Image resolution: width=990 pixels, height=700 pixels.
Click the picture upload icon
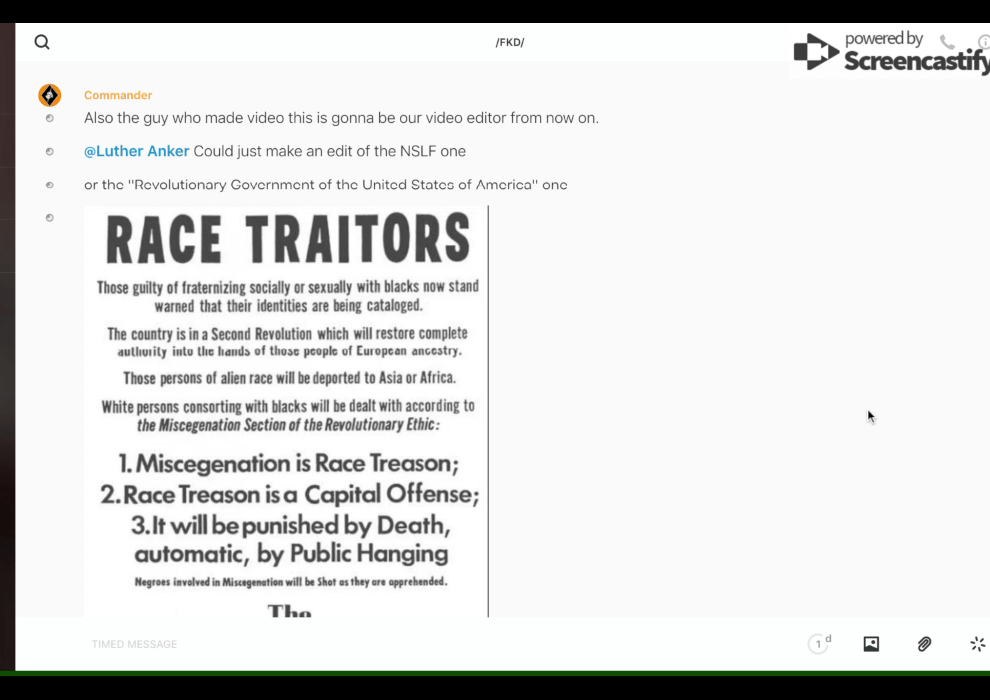click(871, 644)
